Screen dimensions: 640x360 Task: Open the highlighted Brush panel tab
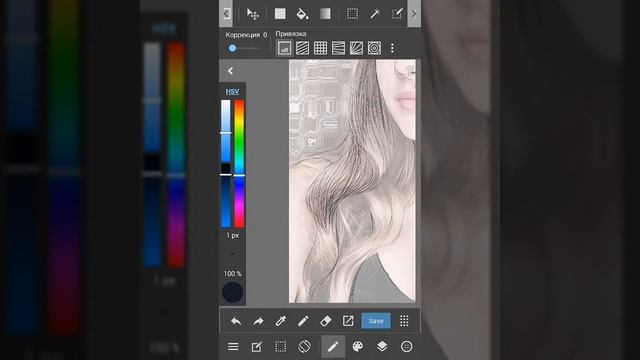[x=333, y=347]
